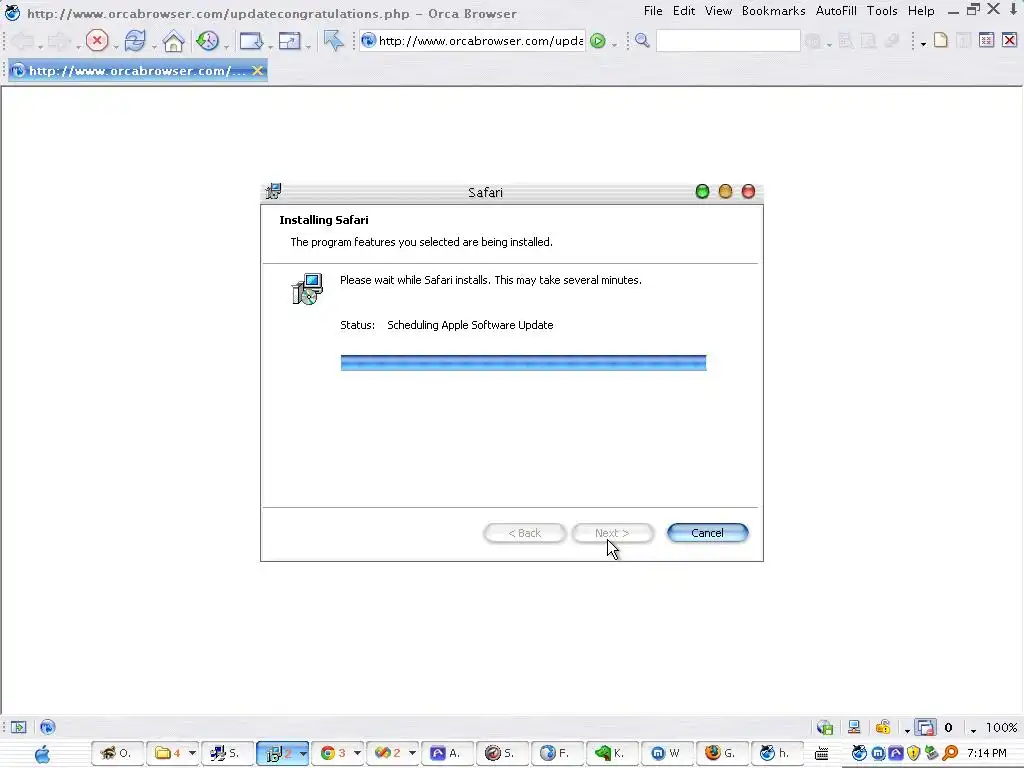Open the toolbar options dropdown near new page icon

923,44
